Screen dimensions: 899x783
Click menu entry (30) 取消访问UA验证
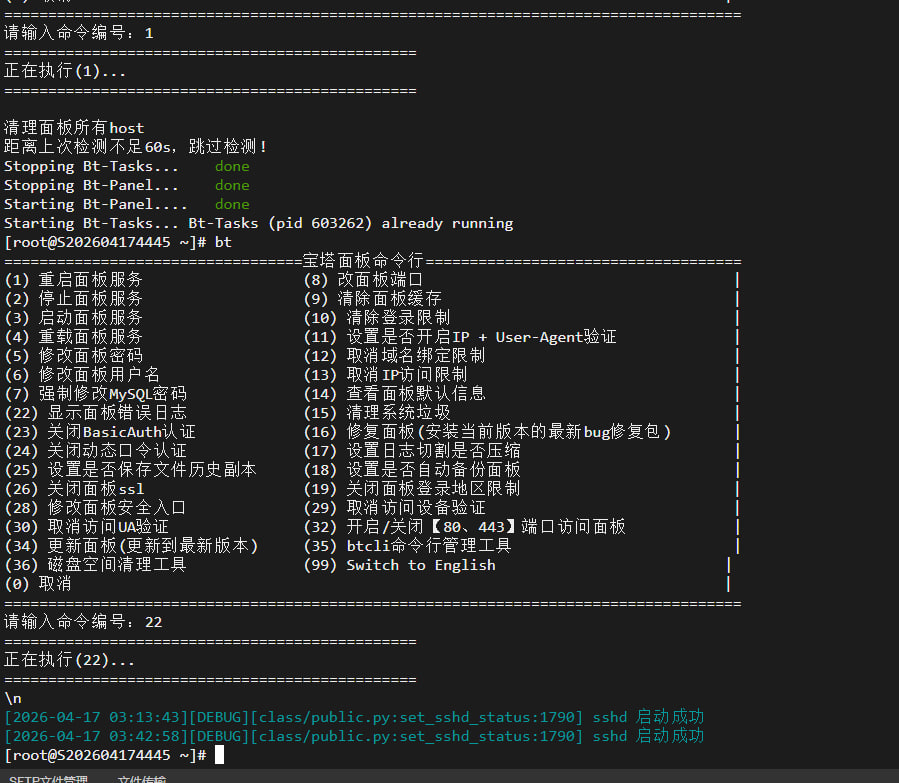[87, 526]
